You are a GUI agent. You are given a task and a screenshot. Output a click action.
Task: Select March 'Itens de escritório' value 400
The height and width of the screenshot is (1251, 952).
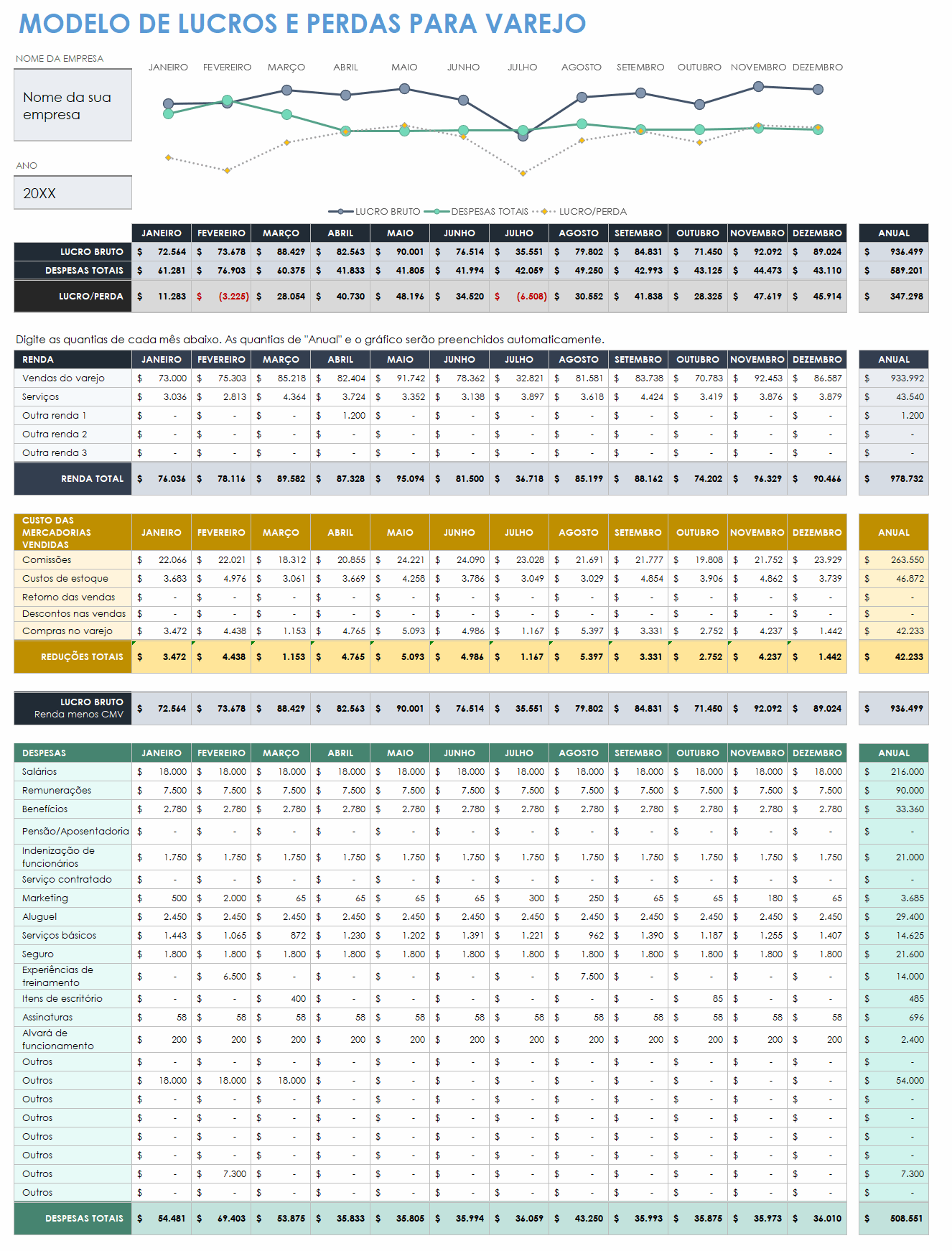(x=281, y=999)
